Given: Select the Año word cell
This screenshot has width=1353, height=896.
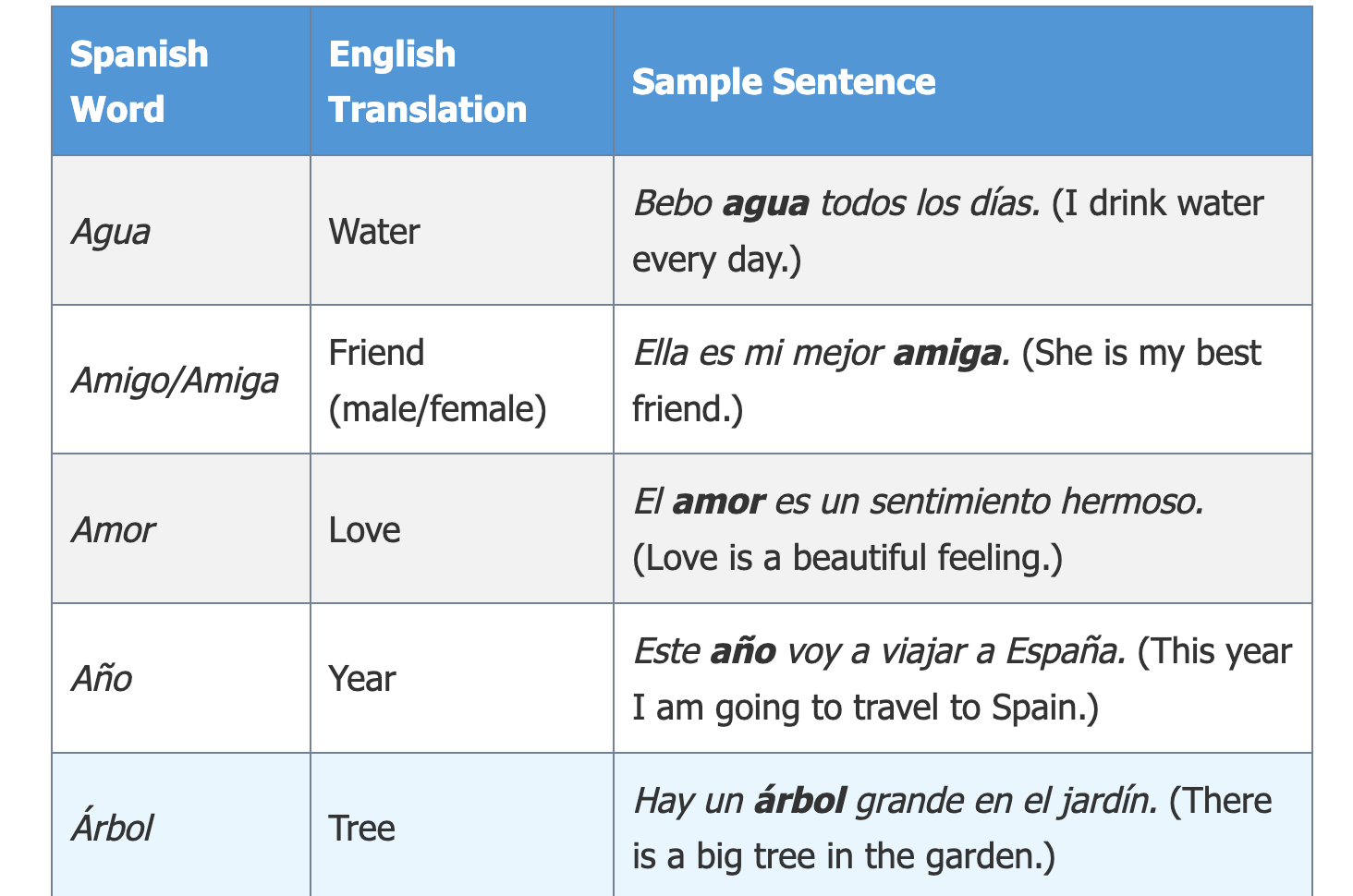Looking at the screenshot, I should tap(181, 678).
